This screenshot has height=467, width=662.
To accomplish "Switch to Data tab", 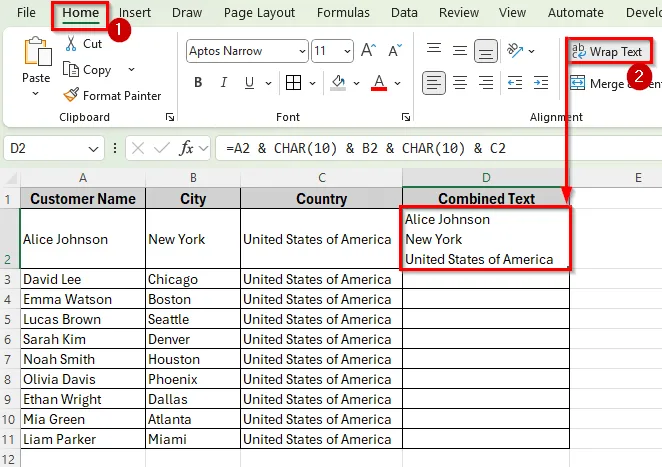I will [404, 13].
